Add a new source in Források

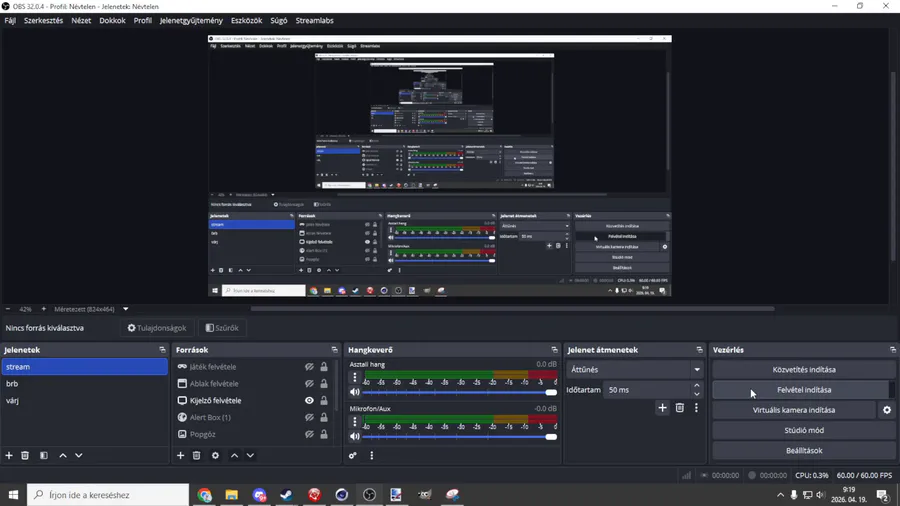(x=180, y=456)
